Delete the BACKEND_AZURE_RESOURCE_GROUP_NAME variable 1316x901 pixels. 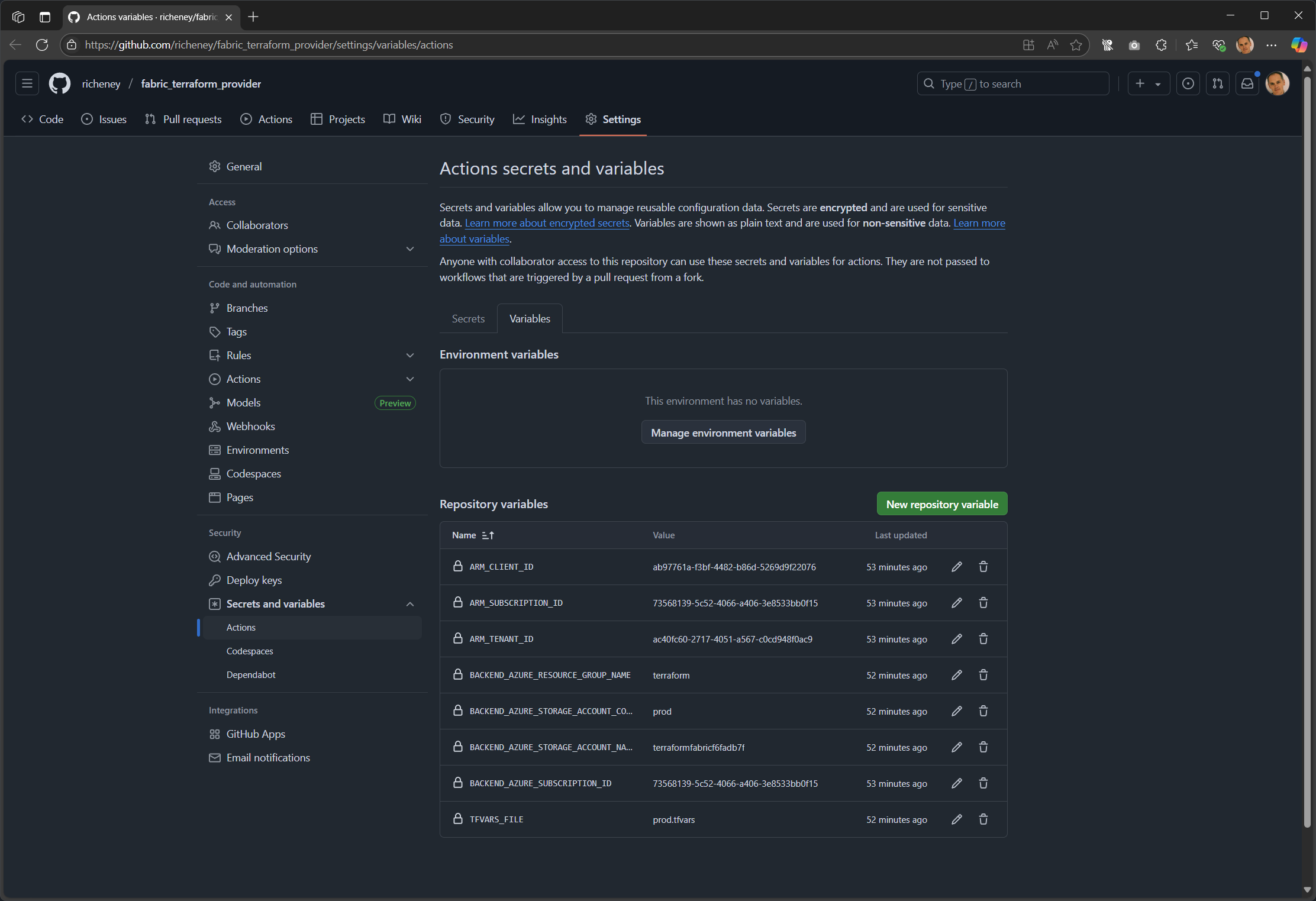(983, 675)
